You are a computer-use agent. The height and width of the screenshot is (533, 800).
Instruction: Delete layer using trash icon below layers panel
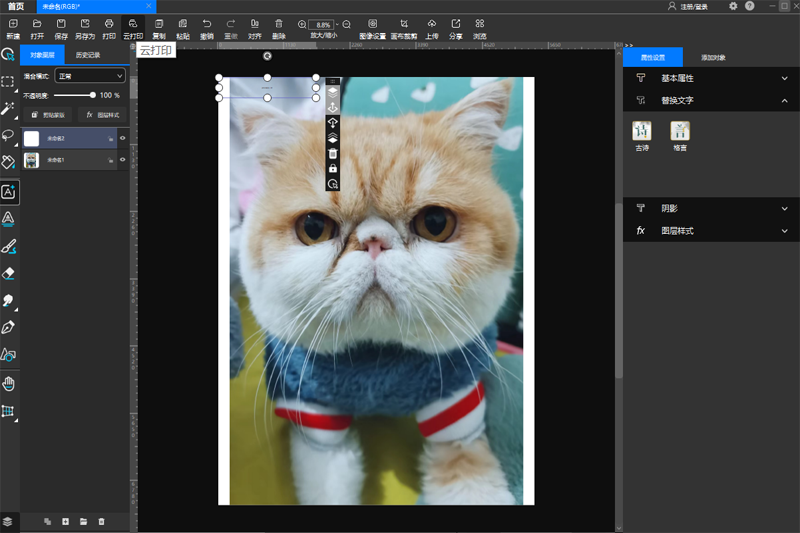point(101,521)
